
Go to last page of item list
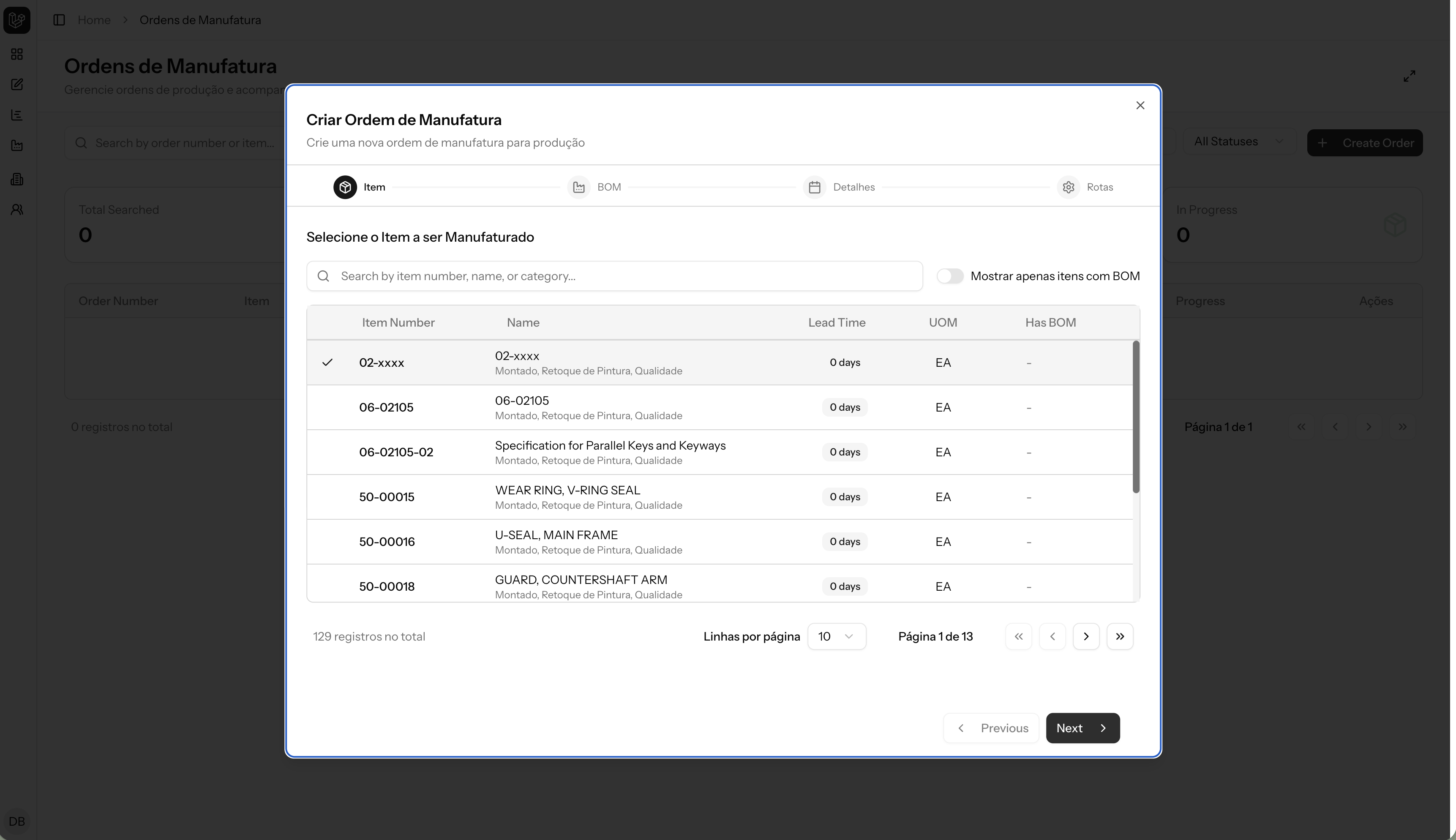(1119, 636)
